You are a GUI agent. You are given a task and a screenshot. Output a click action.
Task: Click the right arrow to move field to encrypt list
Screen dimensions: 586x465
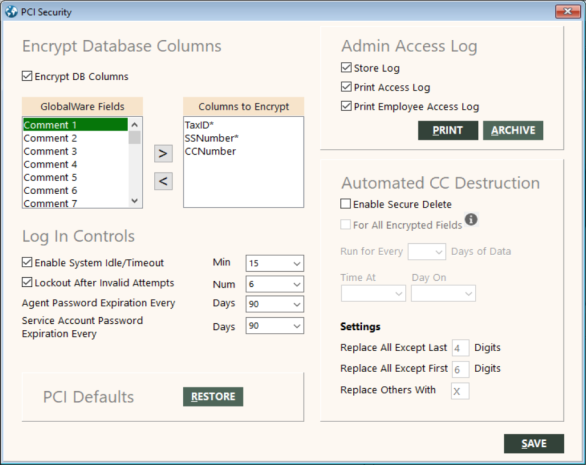point(163,154)
